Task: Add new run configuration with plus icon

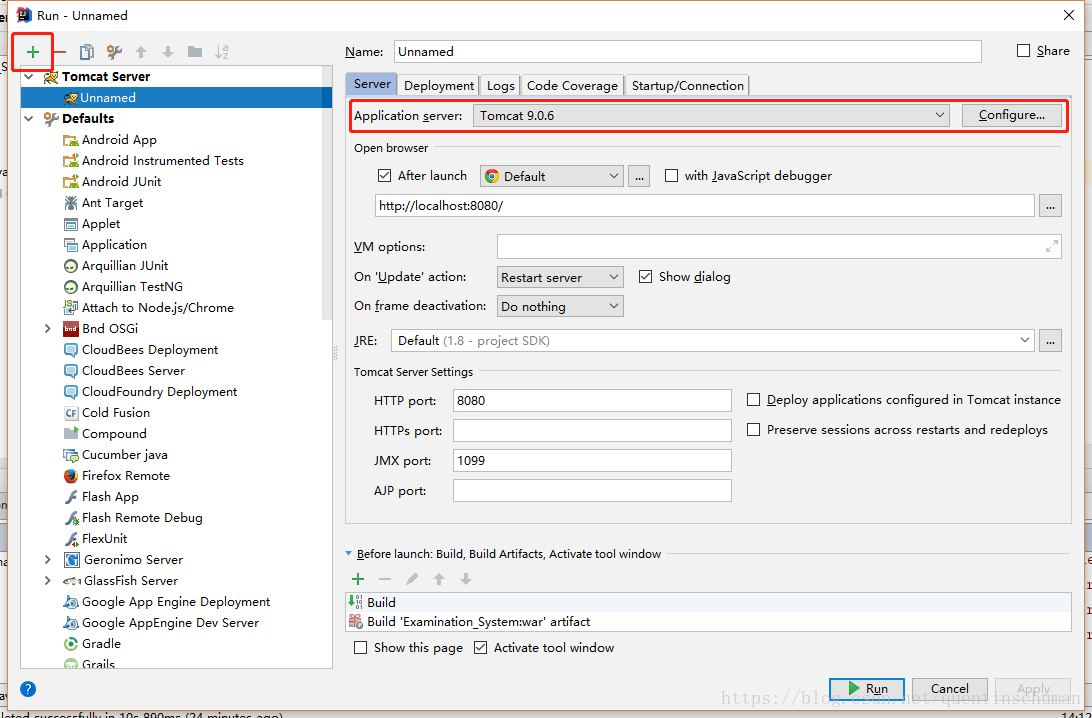Action: click(33, 52)
